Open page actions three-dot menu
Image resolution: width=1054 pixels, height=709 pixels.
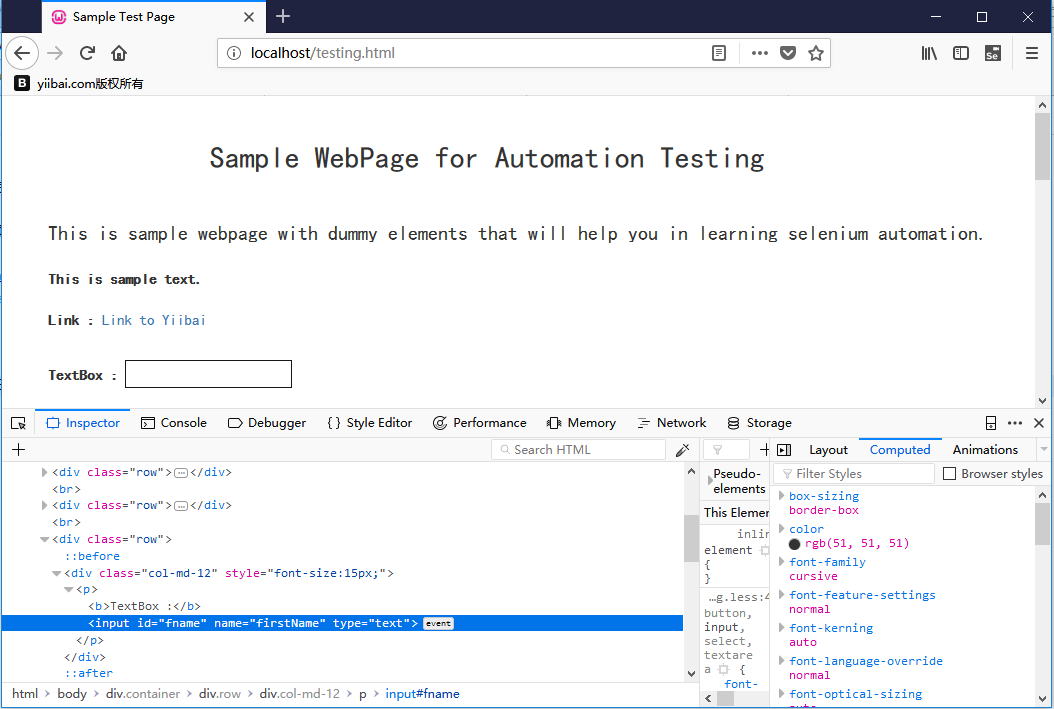click(760, 53)
